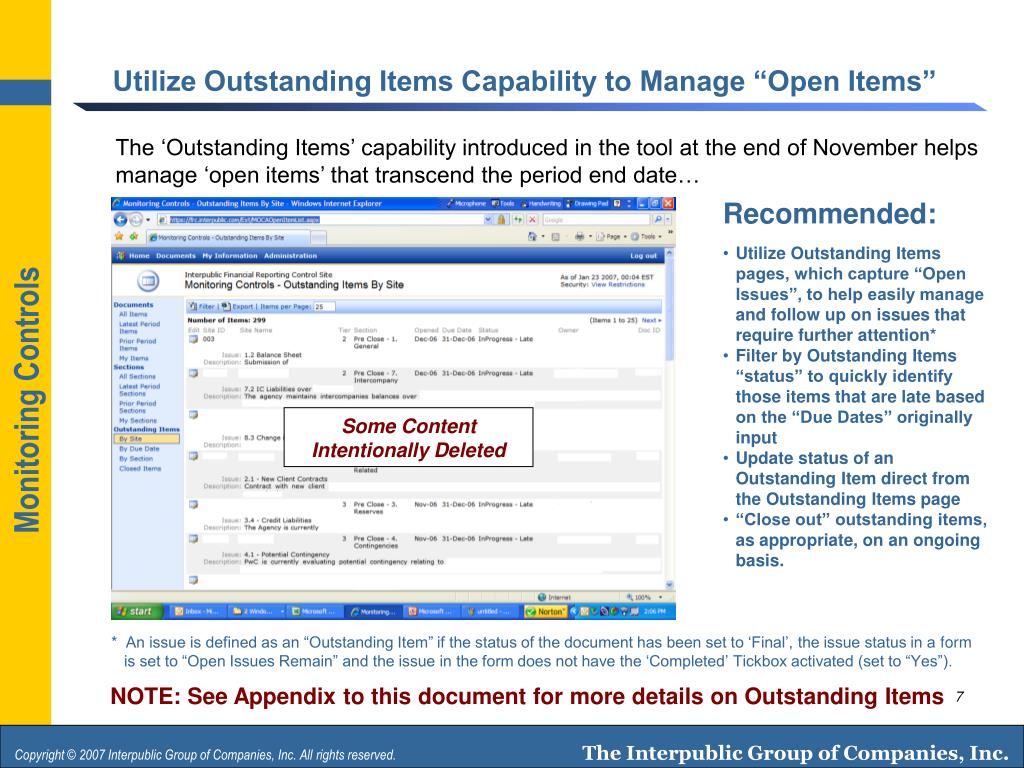Click the round site logo icon
This screenshot has height=768, width=1024.
[148, 281]
